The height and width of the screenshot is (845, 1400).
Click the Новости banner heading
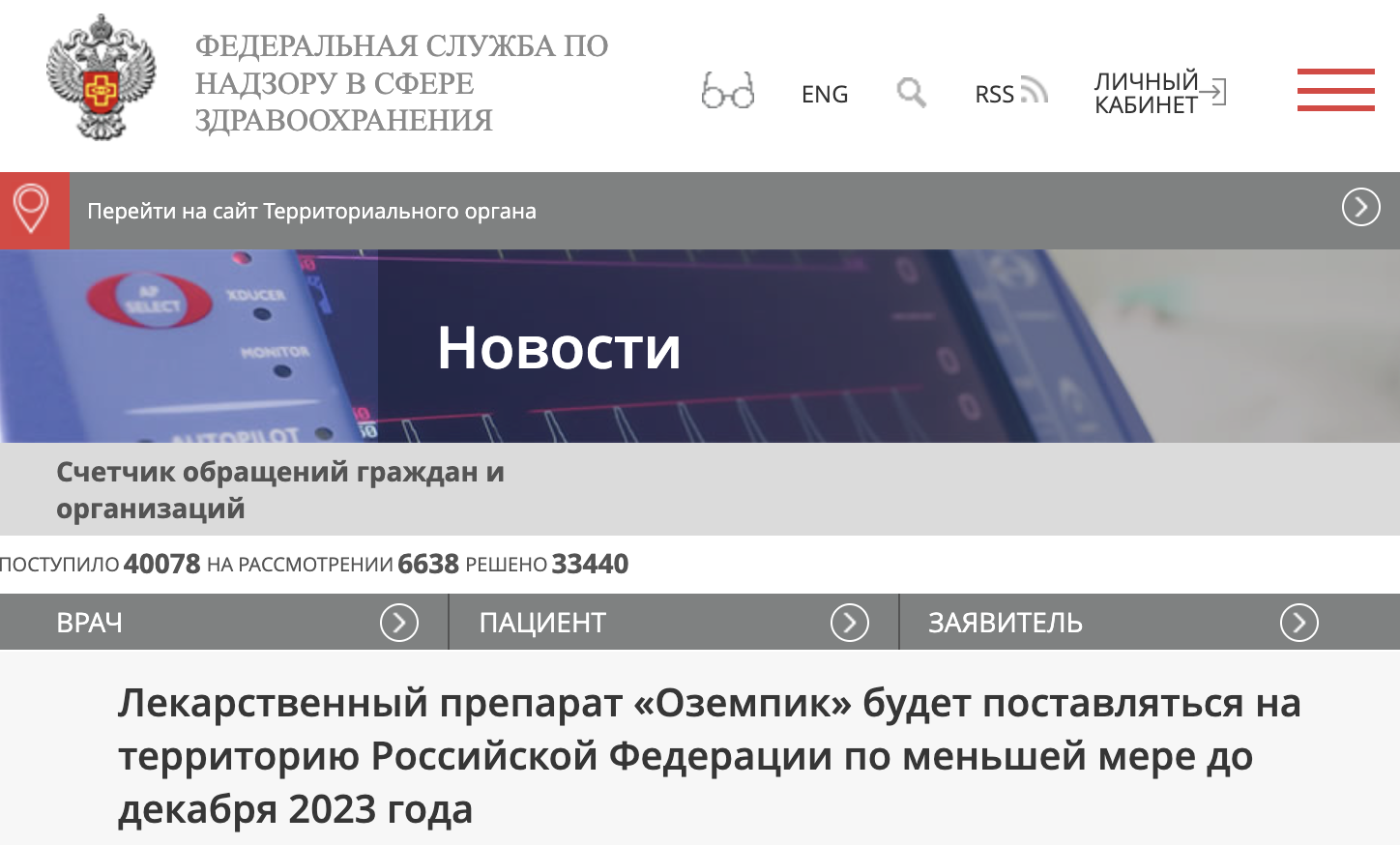(x=559, y=347)
